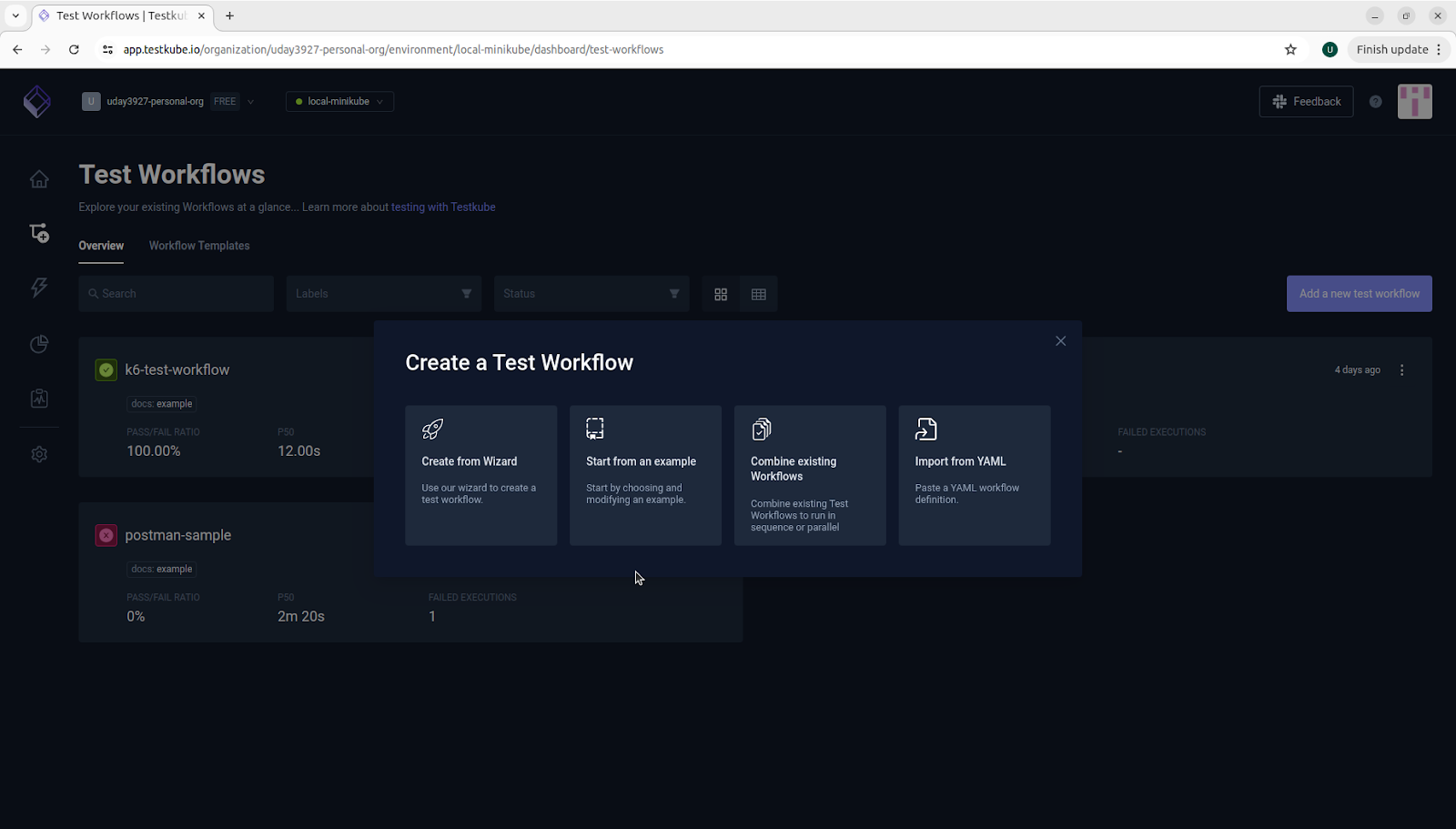Open Settings gear in sidebar
1456x829 pixels.
point(39,454)
